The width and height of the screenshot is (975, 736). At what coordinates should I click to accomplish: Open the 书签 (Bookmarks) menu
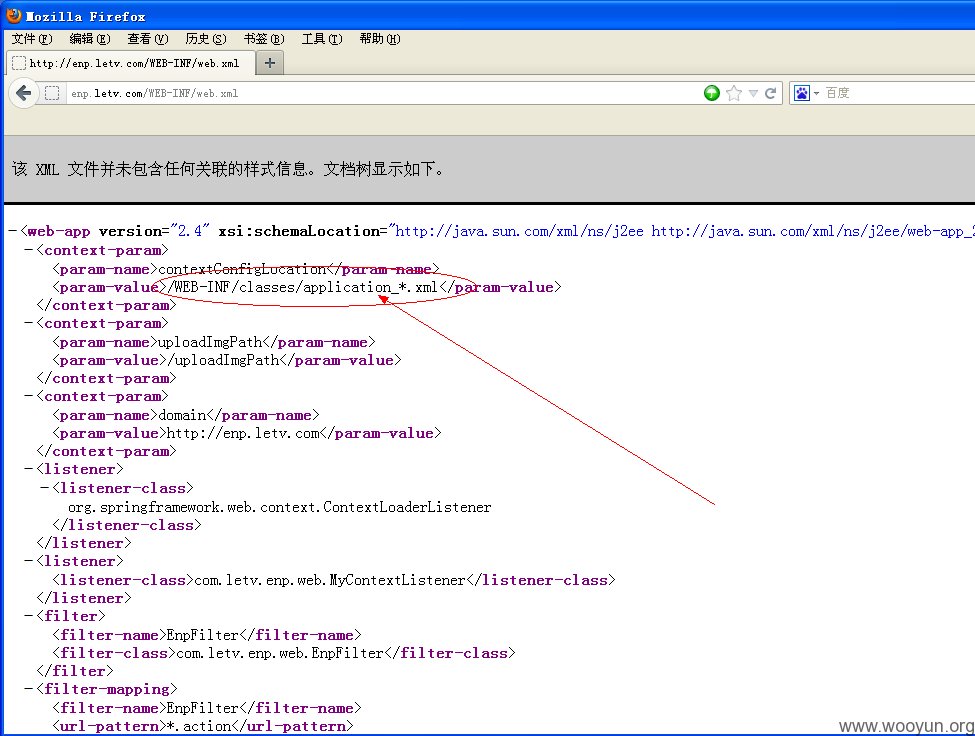tap(264, 39)
